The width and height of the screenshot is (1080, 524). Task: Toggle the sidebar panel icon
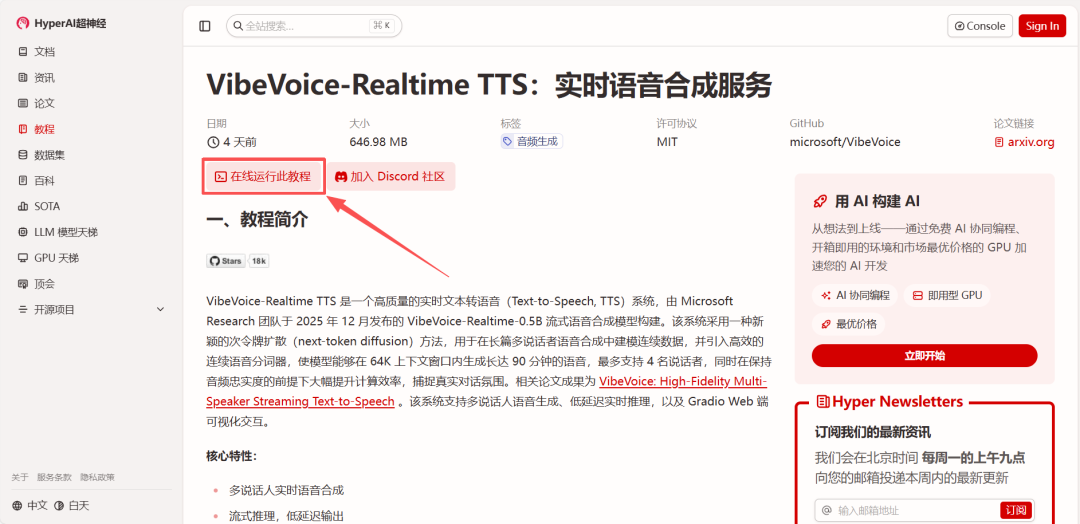[x=205, y=26]
